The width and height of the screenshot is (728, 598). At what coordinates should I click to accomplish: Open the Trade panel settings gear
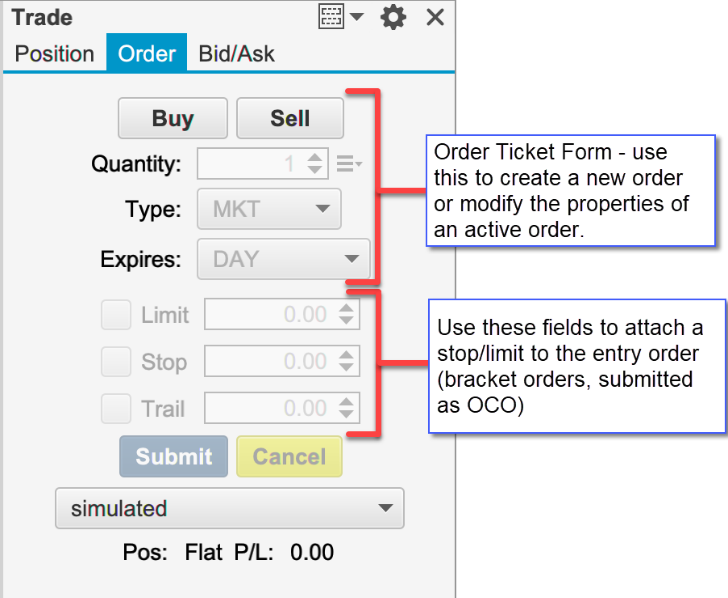(x=394, y=17)
